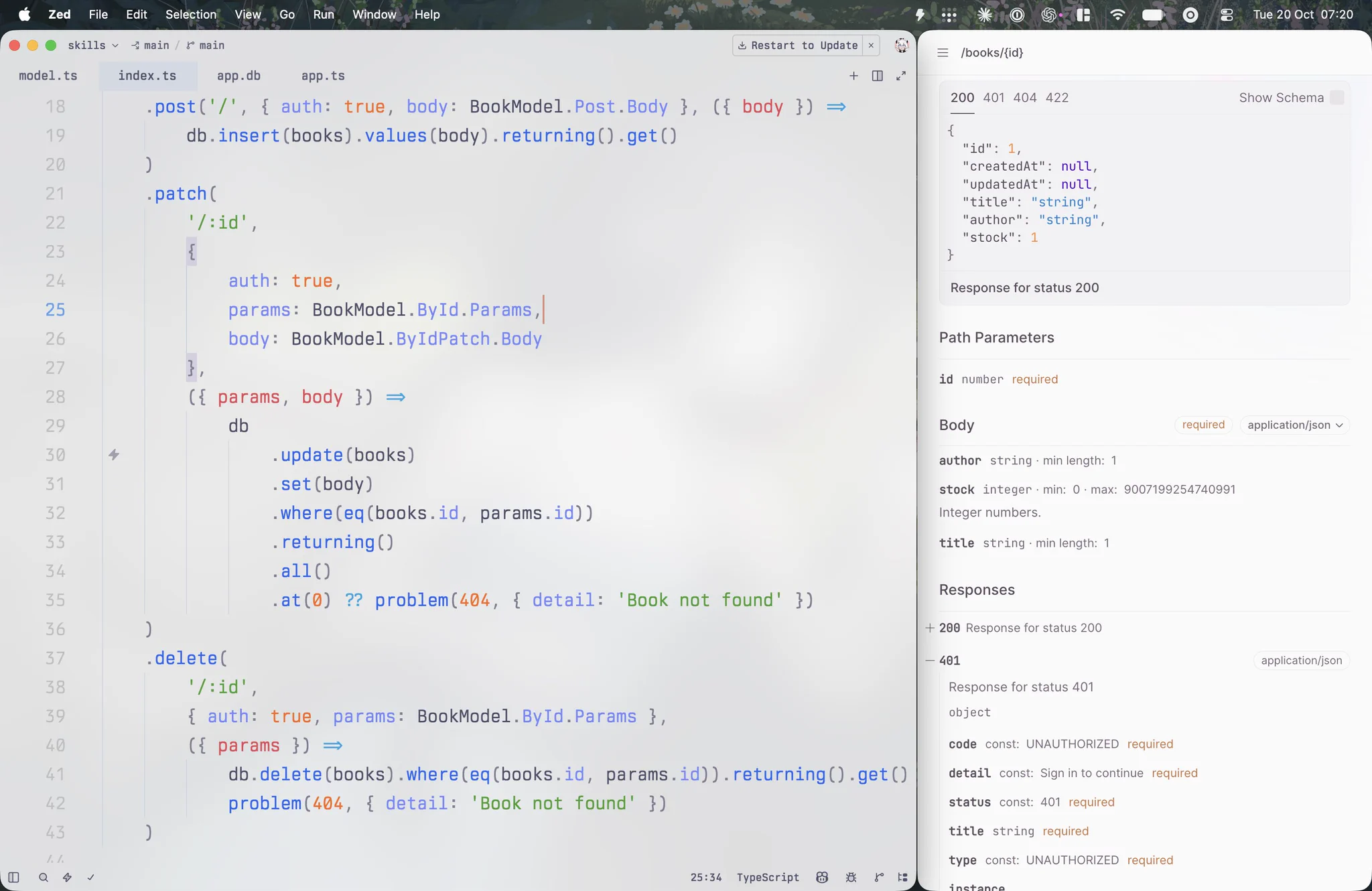Enable the Show Schema checkbox
1372x891 pixels.
pos(1336,98)
